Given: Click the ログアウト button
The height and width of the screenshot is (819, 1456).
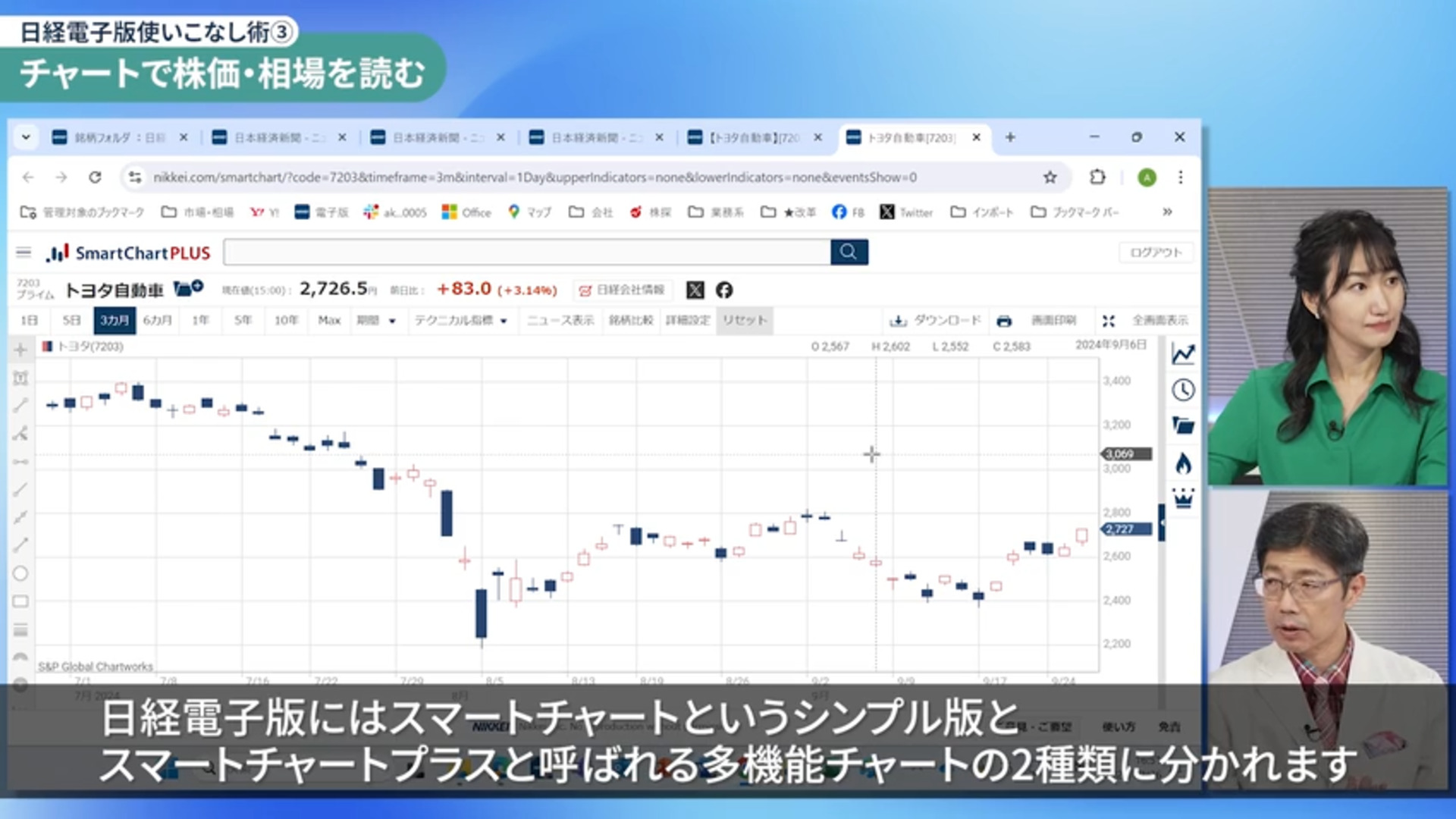Looking at the screenshot, I should pos(1155,253).
